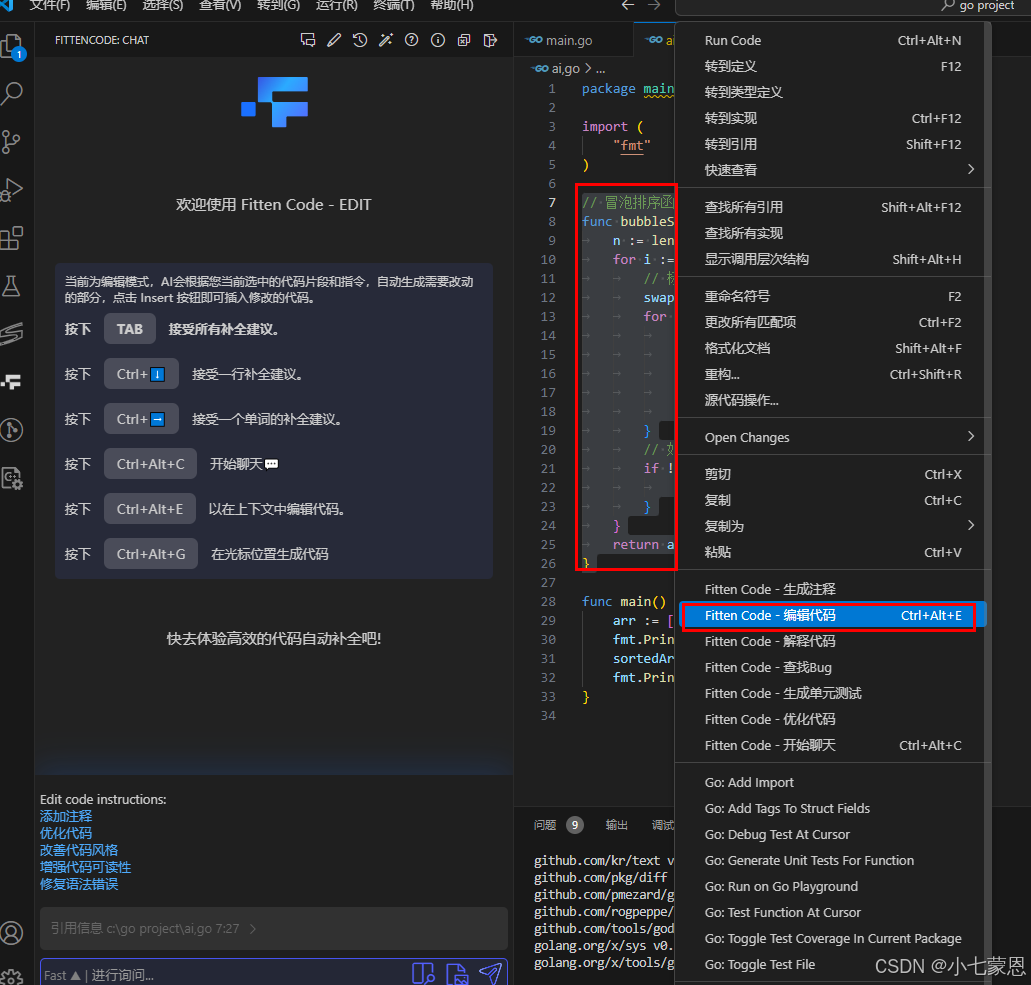Send message with paper plane icon
This screenshot has width=1031, height=985.
(489, 973)
